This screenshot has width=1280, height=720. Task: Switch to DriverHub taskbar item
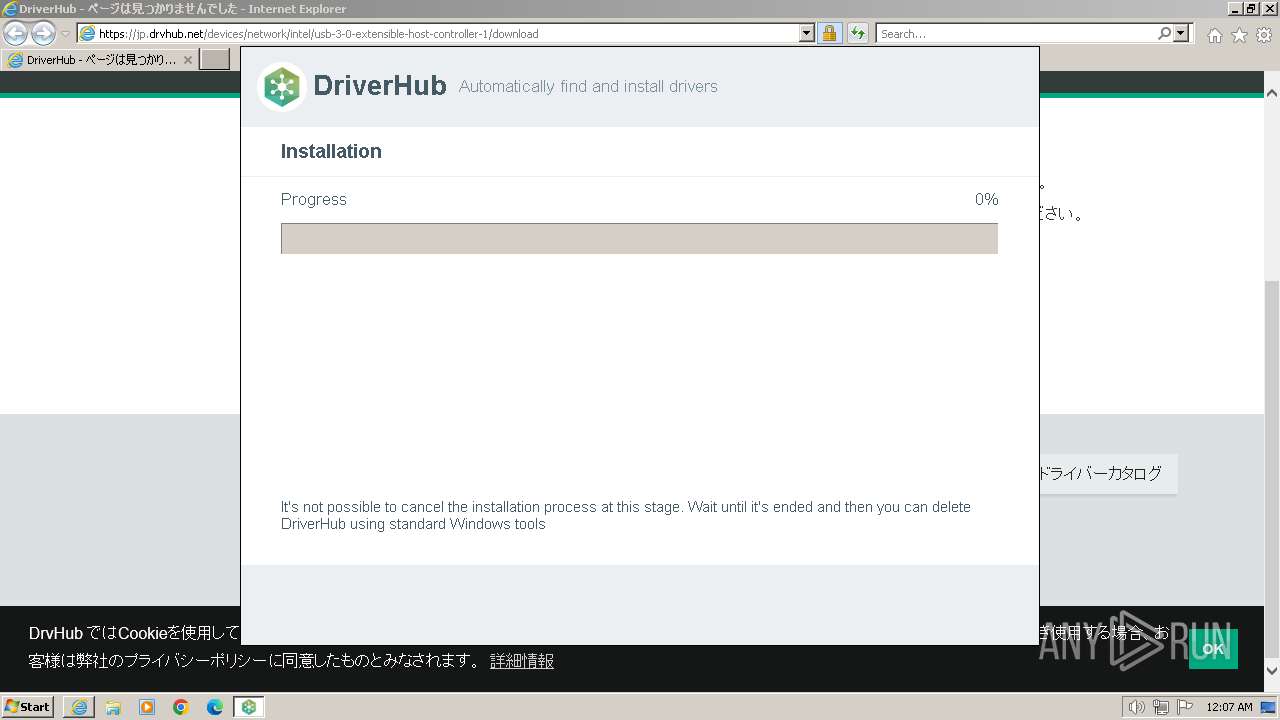[249, 706]
